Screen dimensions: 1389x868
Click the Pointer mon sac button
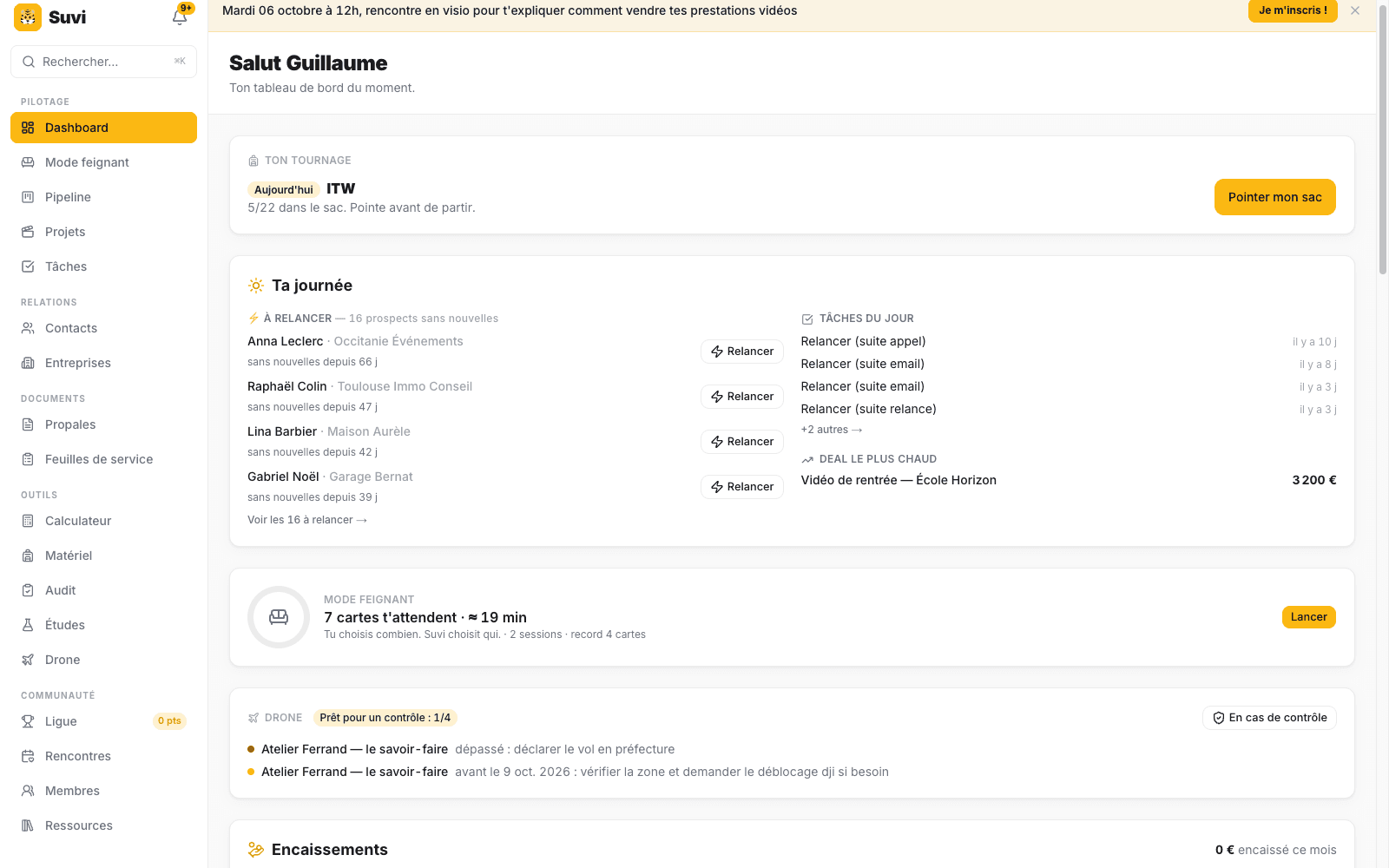pos(1274,197)
